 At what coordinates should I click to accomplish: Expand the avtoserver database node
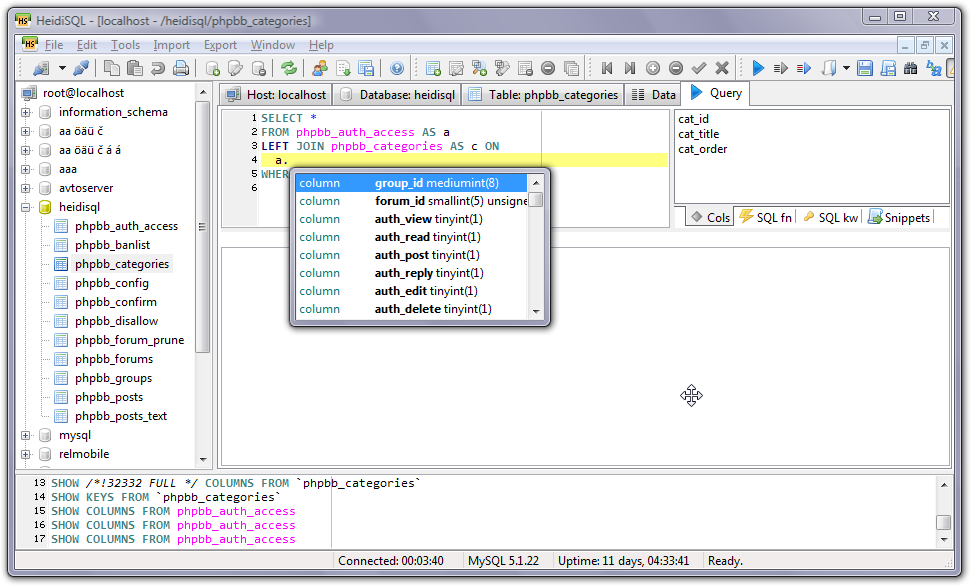(x=25, y=188)
